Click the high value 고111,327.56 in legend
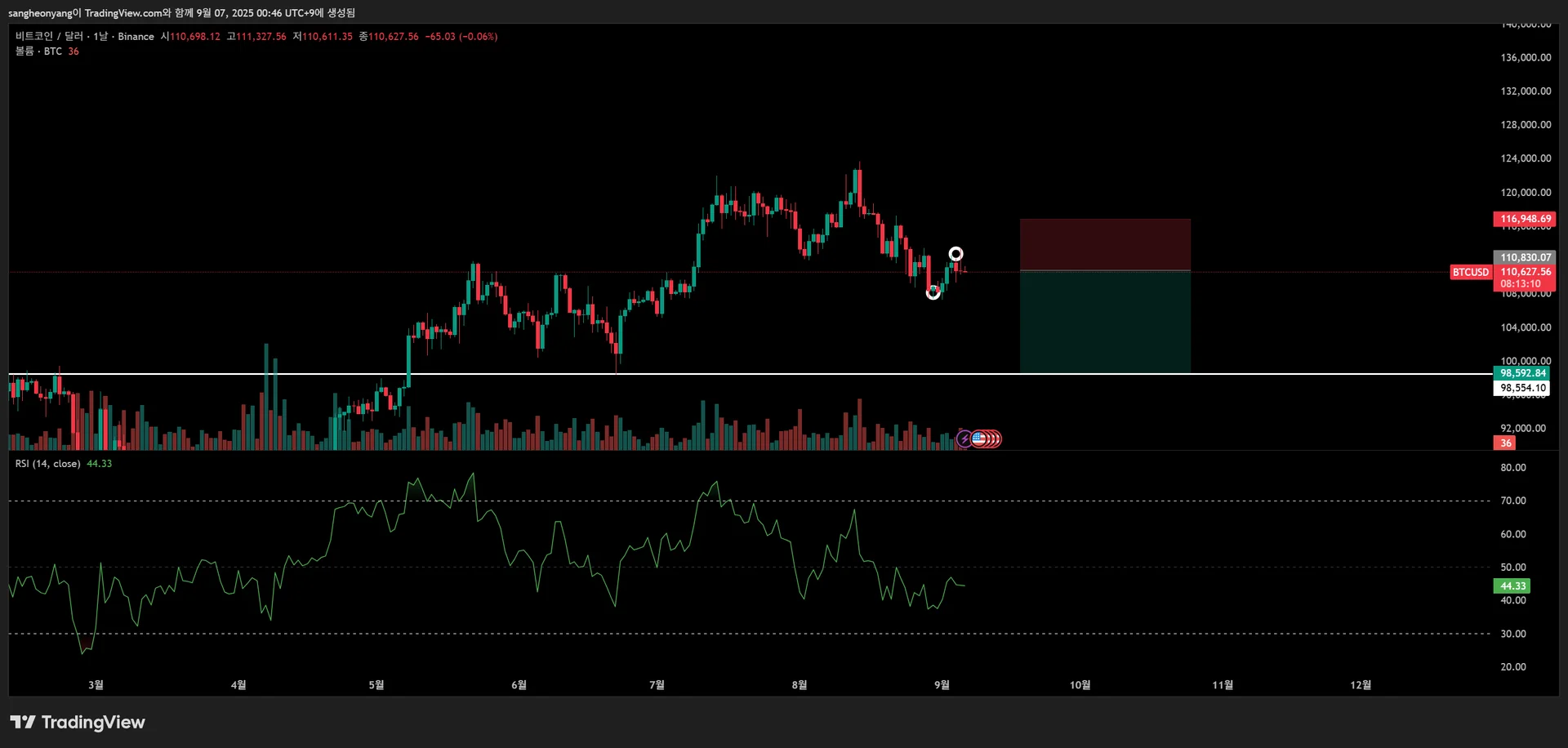This screenshot has width=1568, height=748. coord(256,36)
